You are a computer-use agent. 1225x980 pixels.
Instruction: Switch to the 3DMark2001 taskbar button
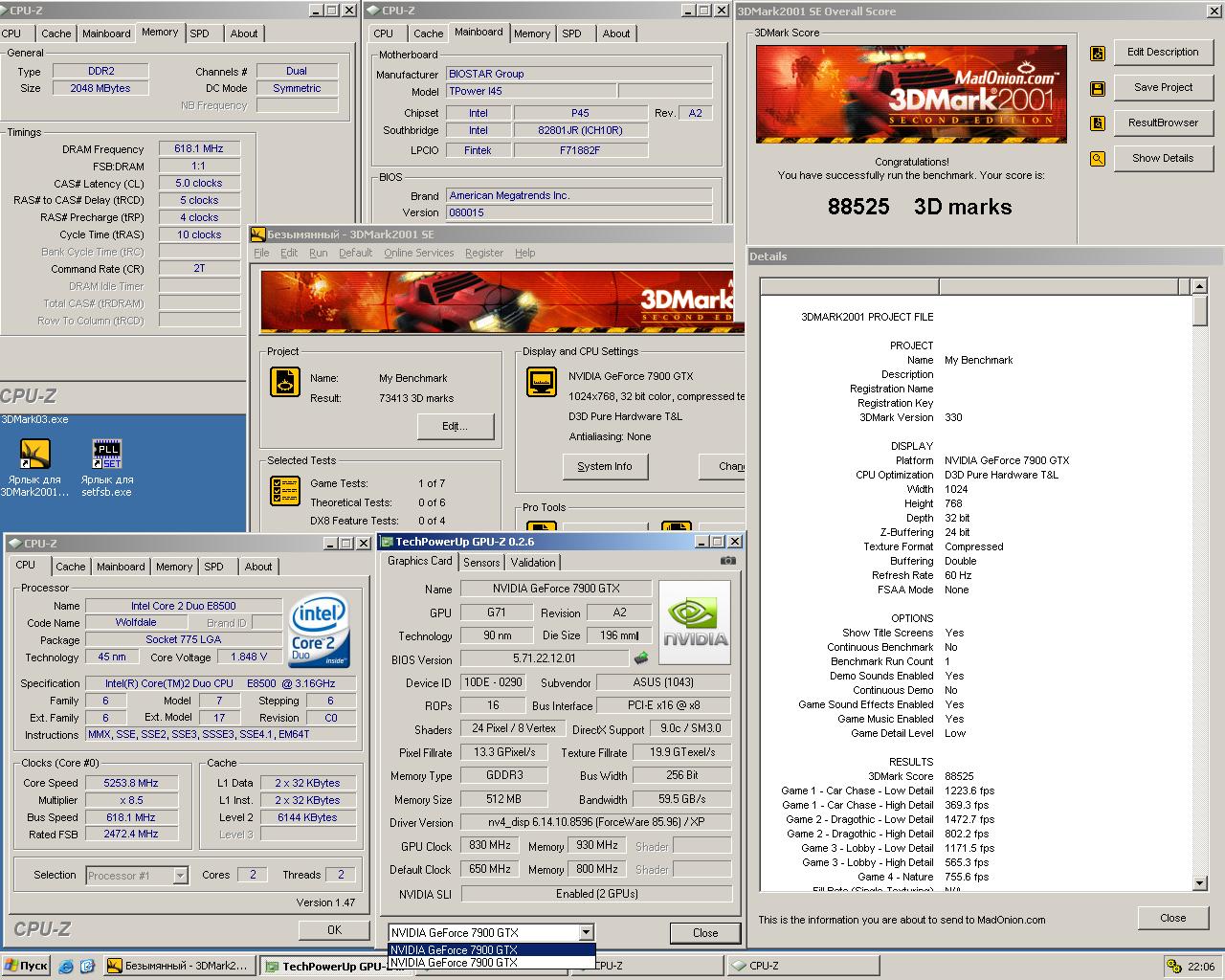tap(180, 966)
